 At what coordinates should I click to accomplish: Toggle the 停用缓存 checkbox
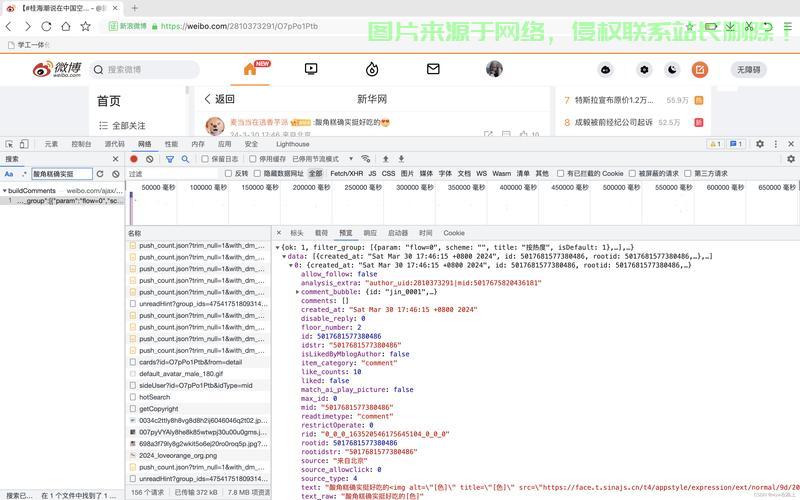(x=252, y=159)
